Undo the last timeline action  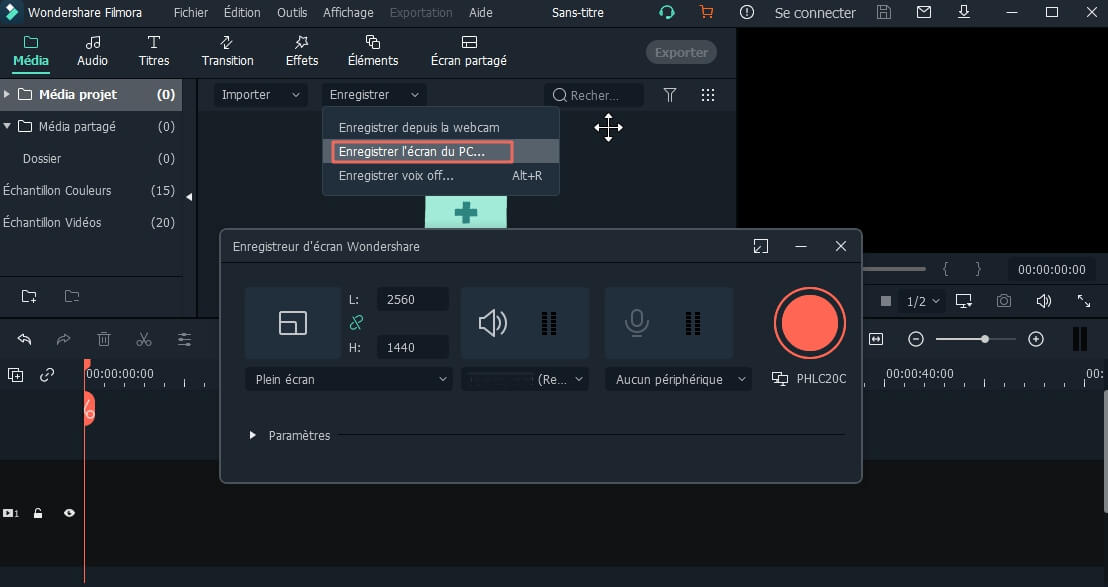(25, 340)
